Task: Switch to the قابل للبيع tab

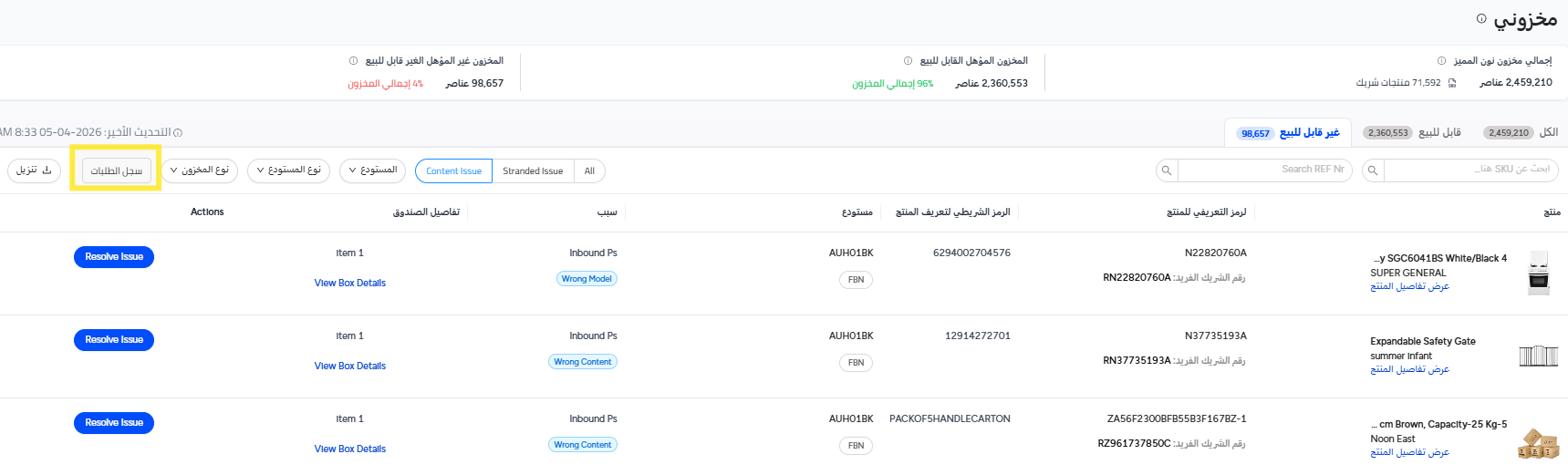Action: (x=1412, y=133)
